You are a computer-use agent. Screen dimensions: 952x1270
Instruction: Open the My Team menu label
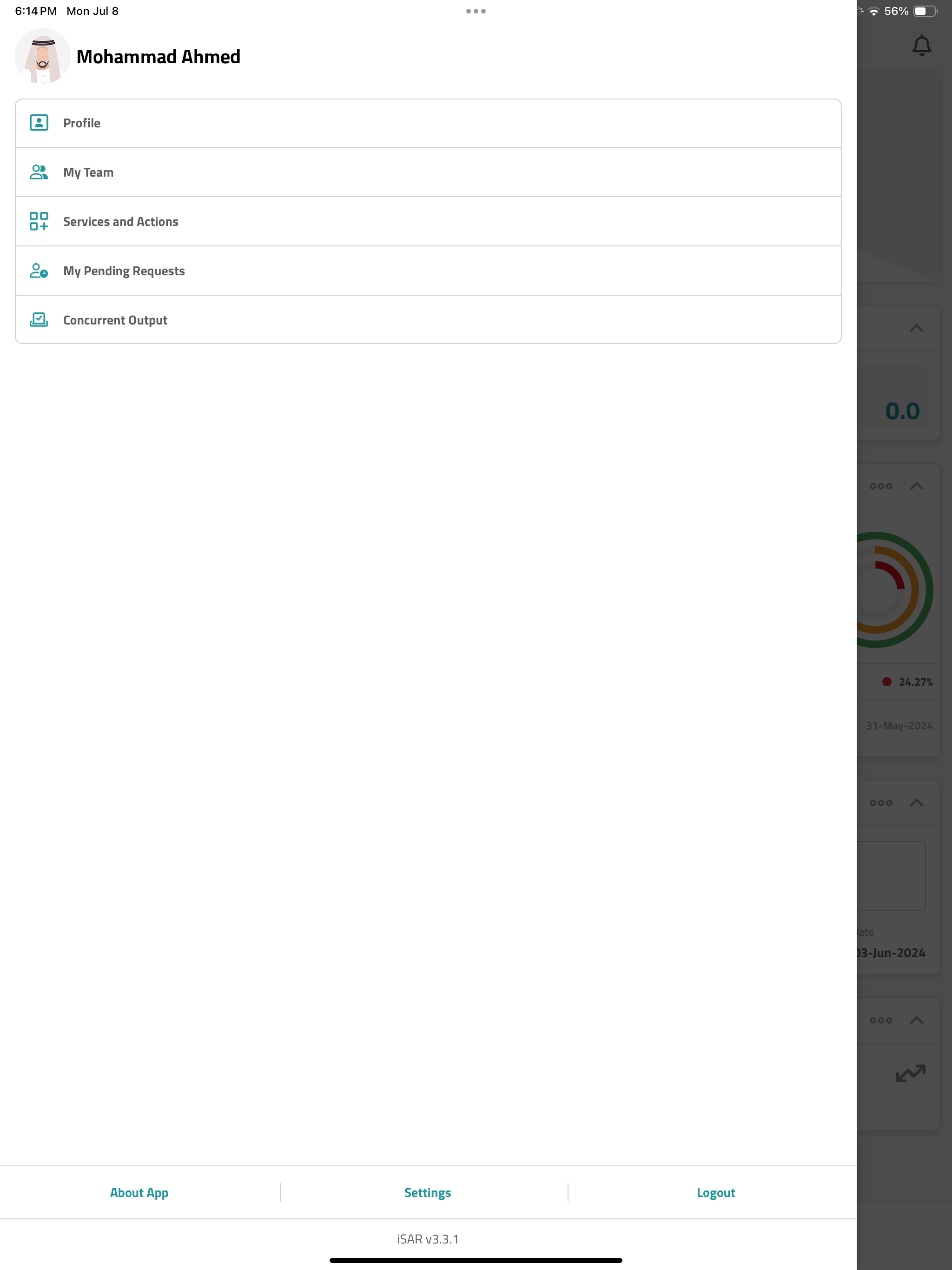(x=88, y=172)
